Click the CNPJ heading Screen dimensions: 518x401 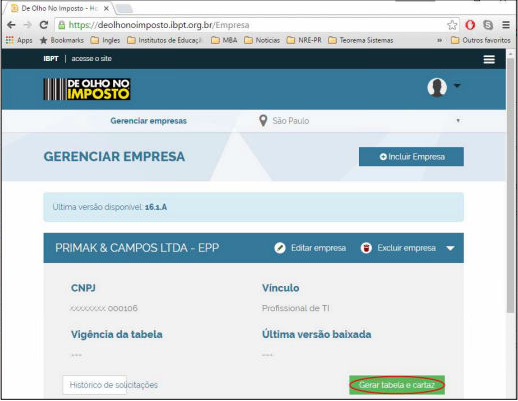83,288
